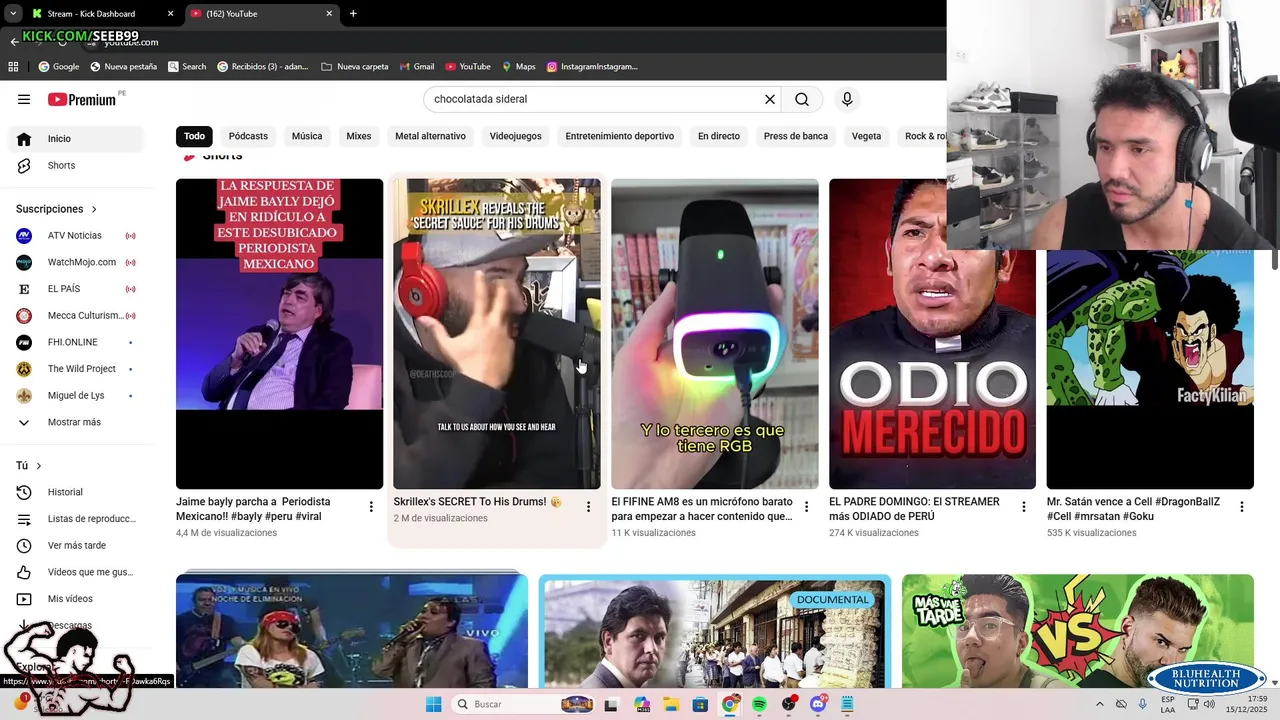Expand the Tú section chevron
Viewport: 1280px width, 720px height.
[39, 466]
